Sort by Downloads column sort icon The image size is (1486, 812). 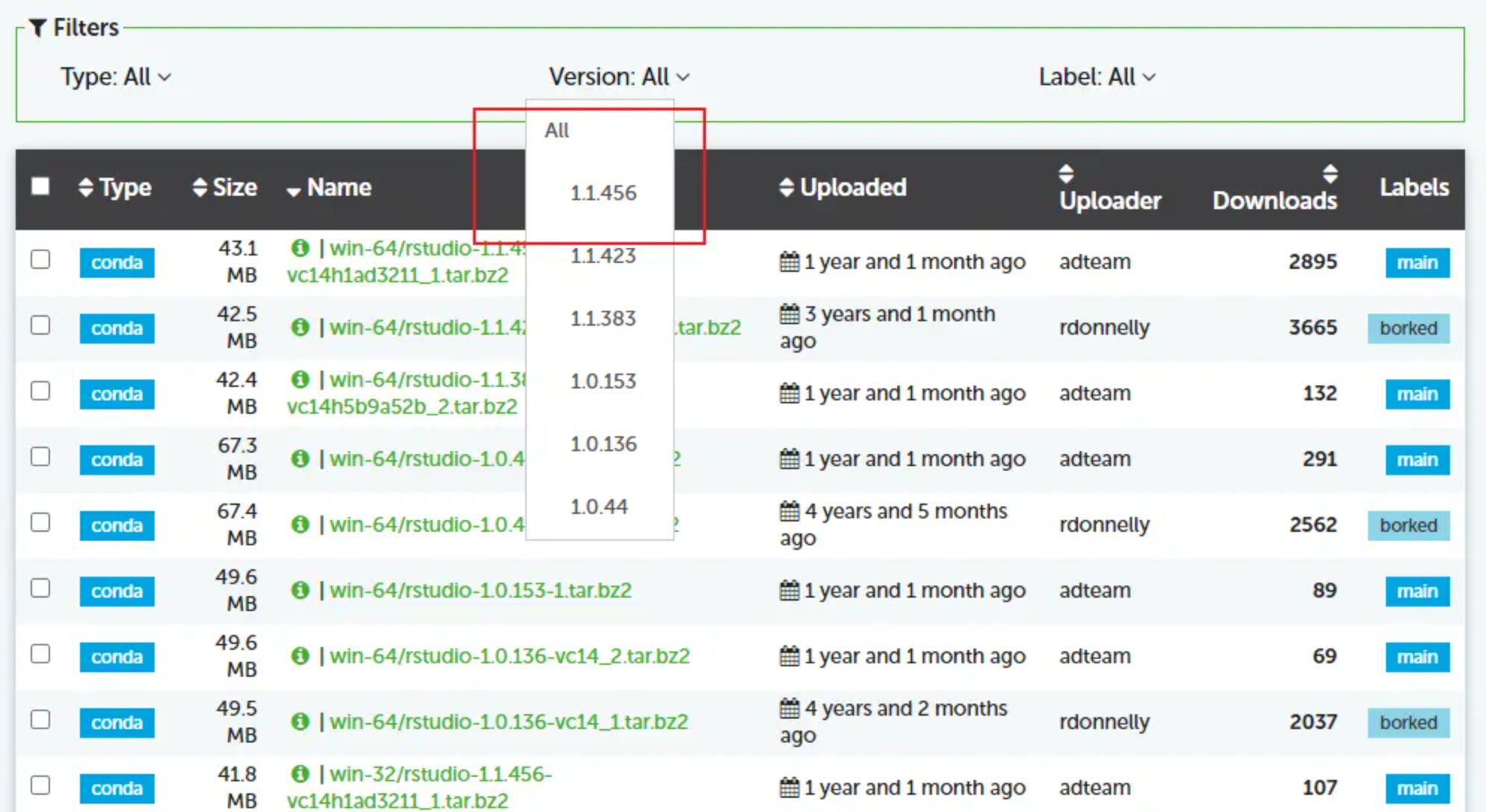(1329, 174)
